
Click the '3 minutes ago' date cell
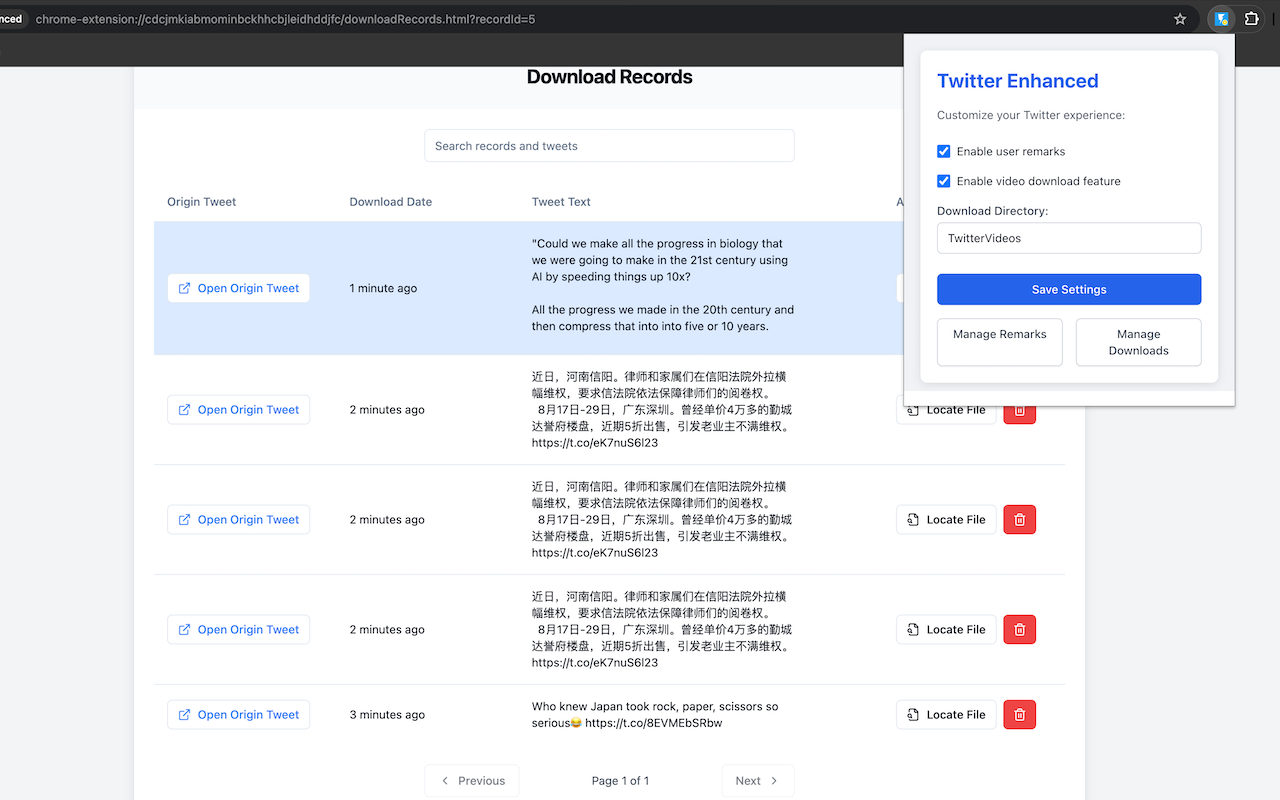pos(387,715)
